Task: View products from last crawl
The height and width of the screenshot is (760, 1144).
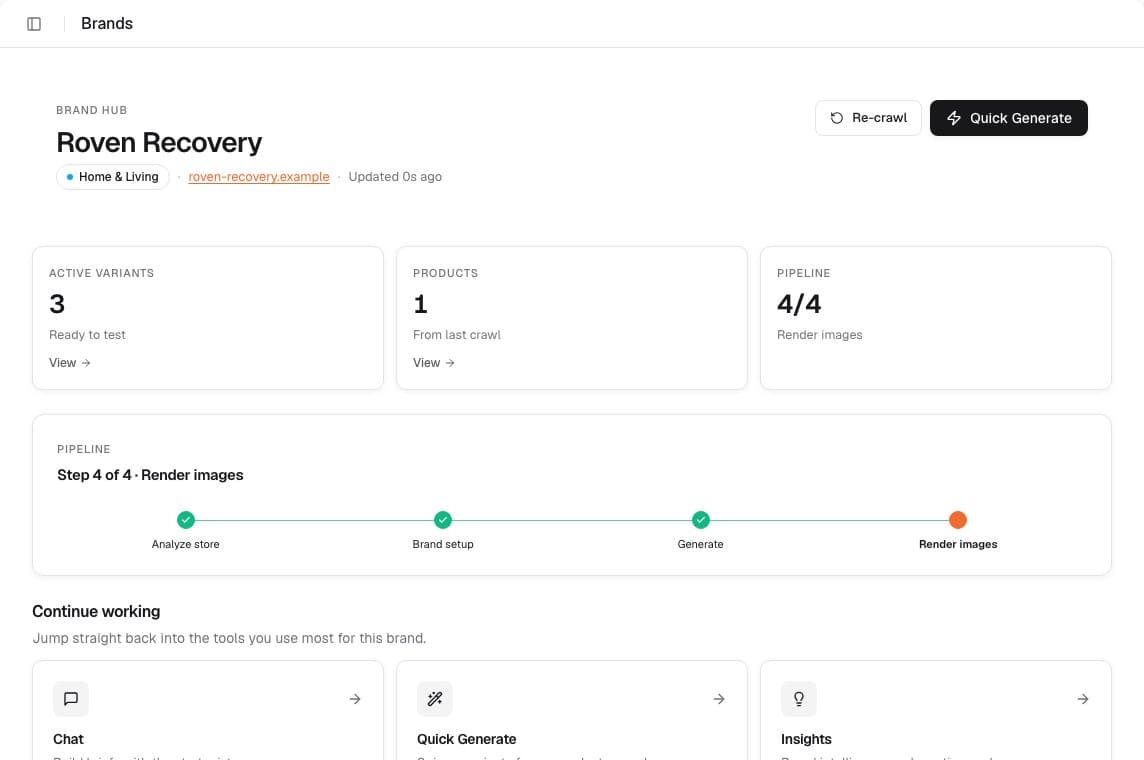Action: pos(433,362)
